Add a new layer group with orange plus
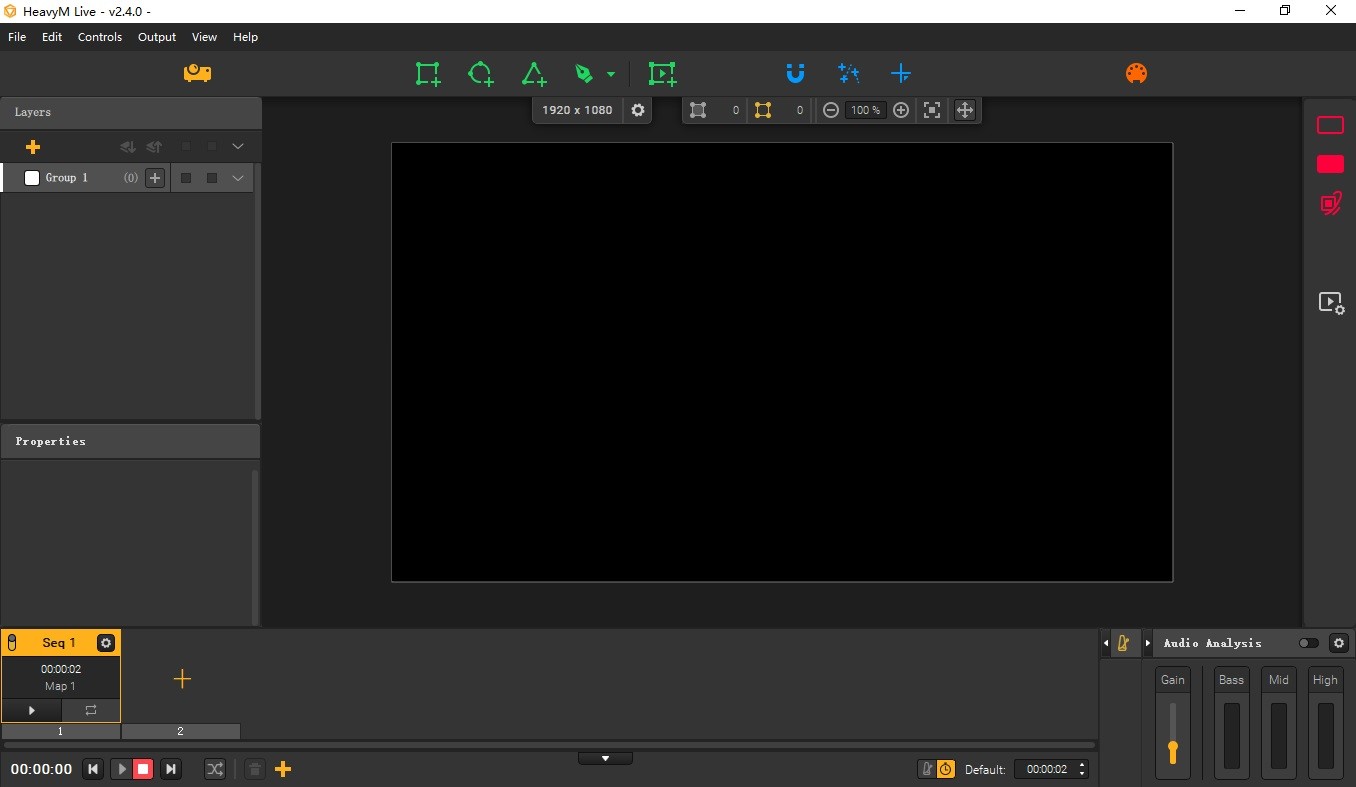The width and height of the screenshot is (1356, 787). click(x=33, y=147)
